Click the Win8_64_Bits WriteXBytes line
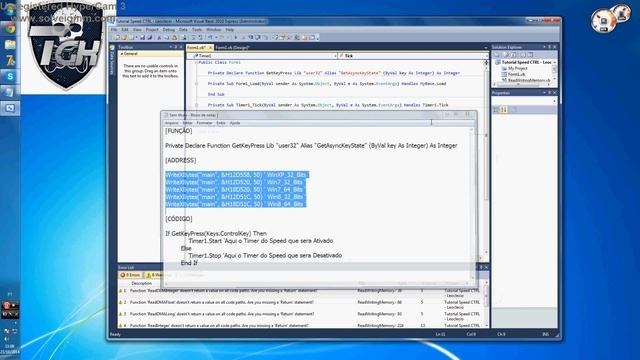This screenshot has height=360, width=640. [x=235, y=204]
